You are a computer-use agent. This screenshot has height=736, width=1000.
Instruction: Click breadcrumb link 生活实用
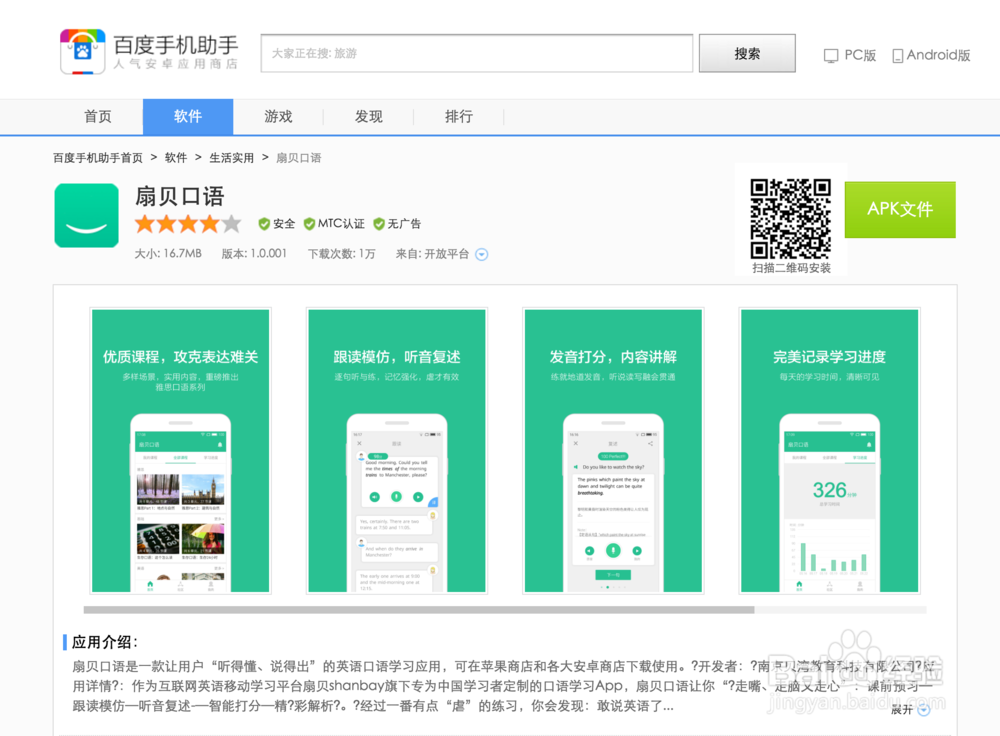(232, 158)
